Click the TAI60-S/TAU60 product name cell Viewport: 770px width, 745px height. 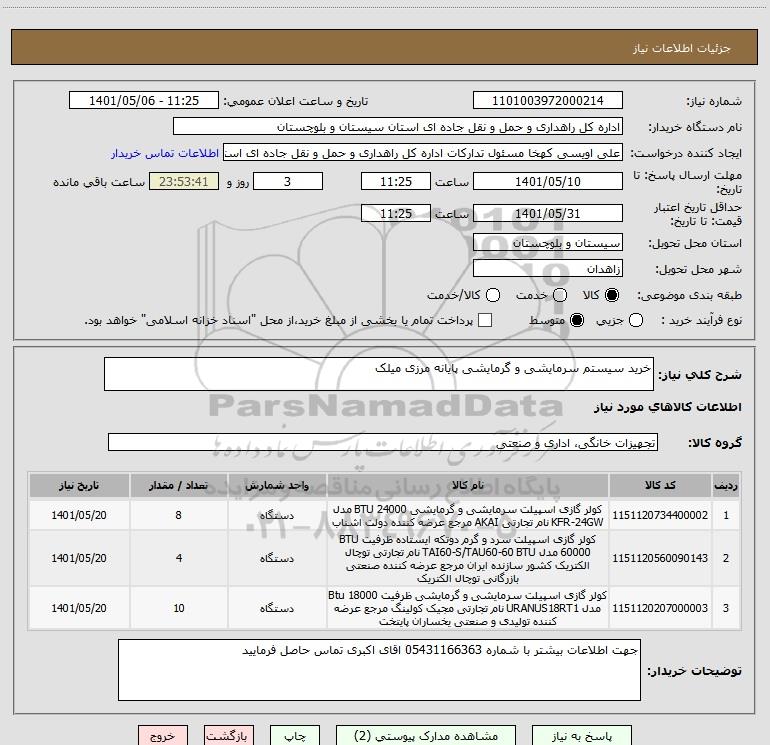point(468,559)
